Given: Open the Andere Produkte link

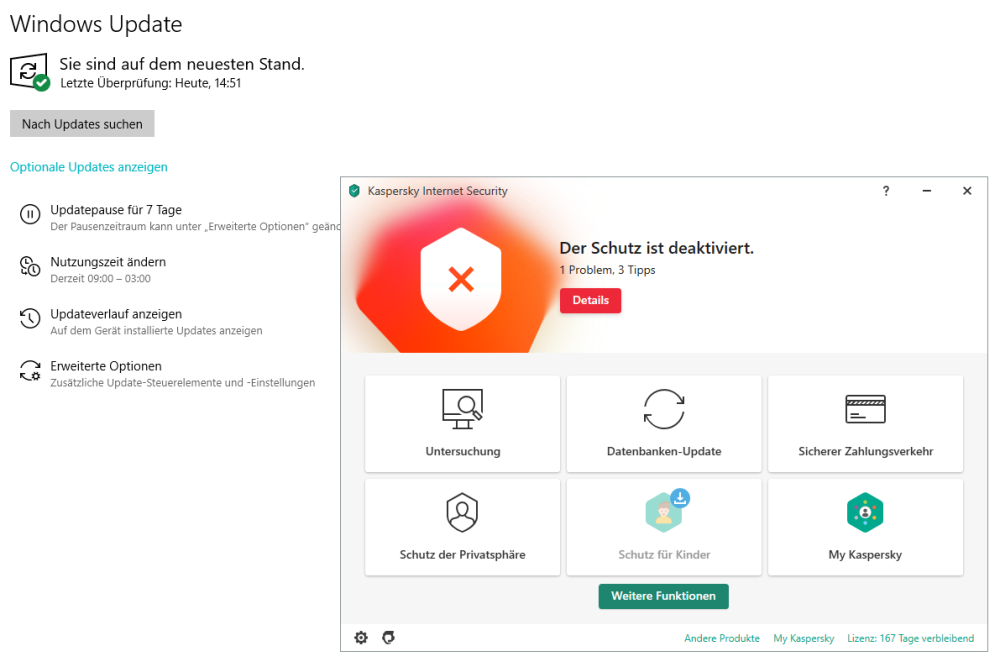Looking at the screenshot, I should point(722,638).
